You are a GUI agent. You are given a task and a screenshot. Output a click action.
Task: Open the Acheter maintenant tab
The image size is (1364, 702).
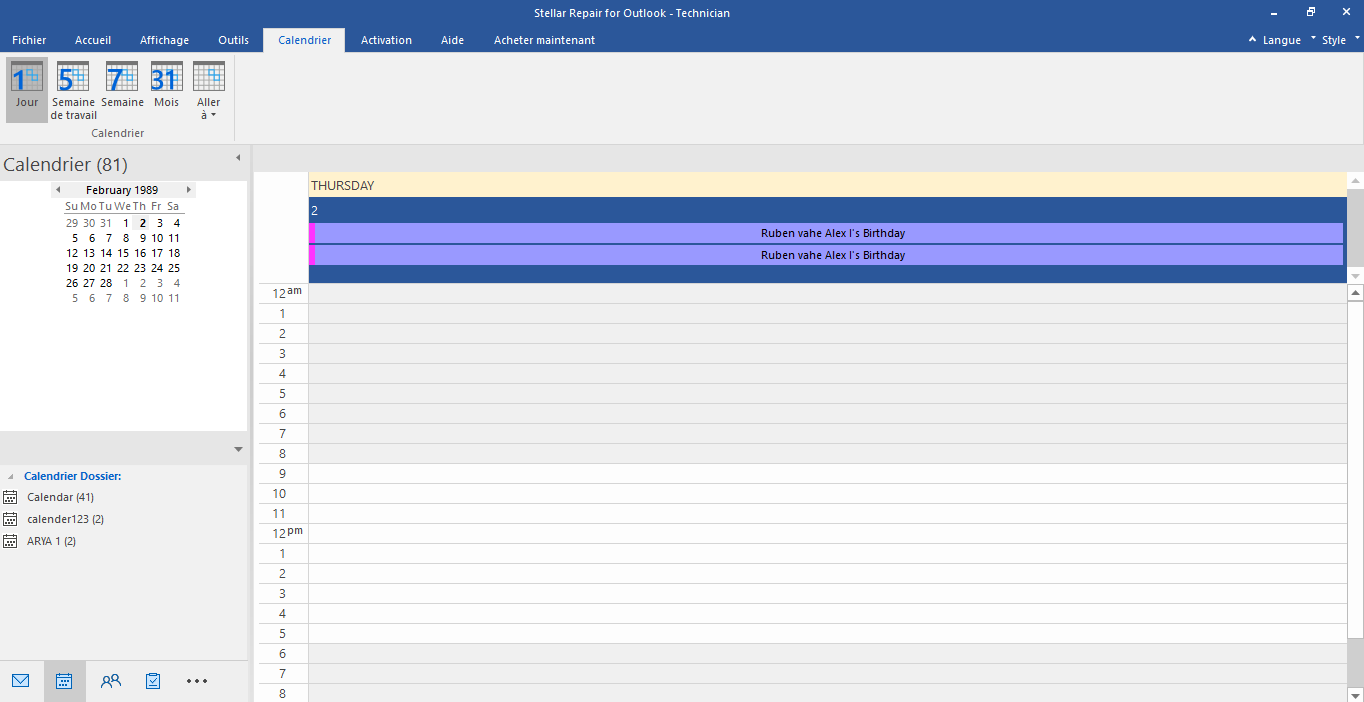544,40
